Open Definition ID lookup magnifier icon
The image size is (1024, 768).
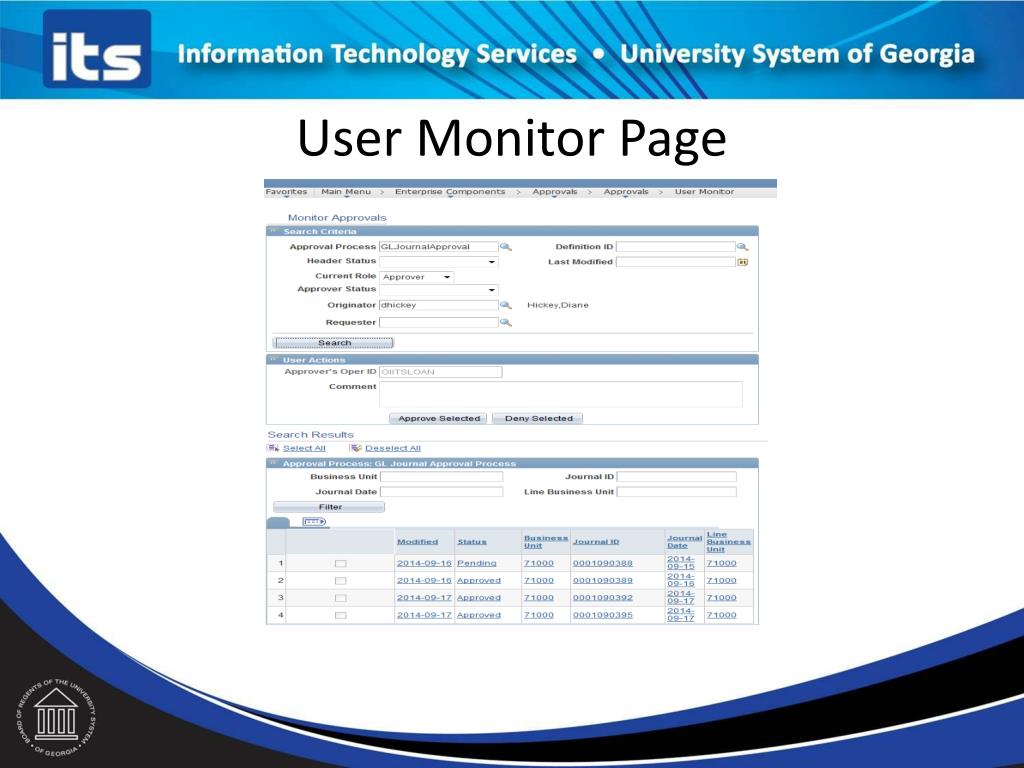[x=742, y=247]
